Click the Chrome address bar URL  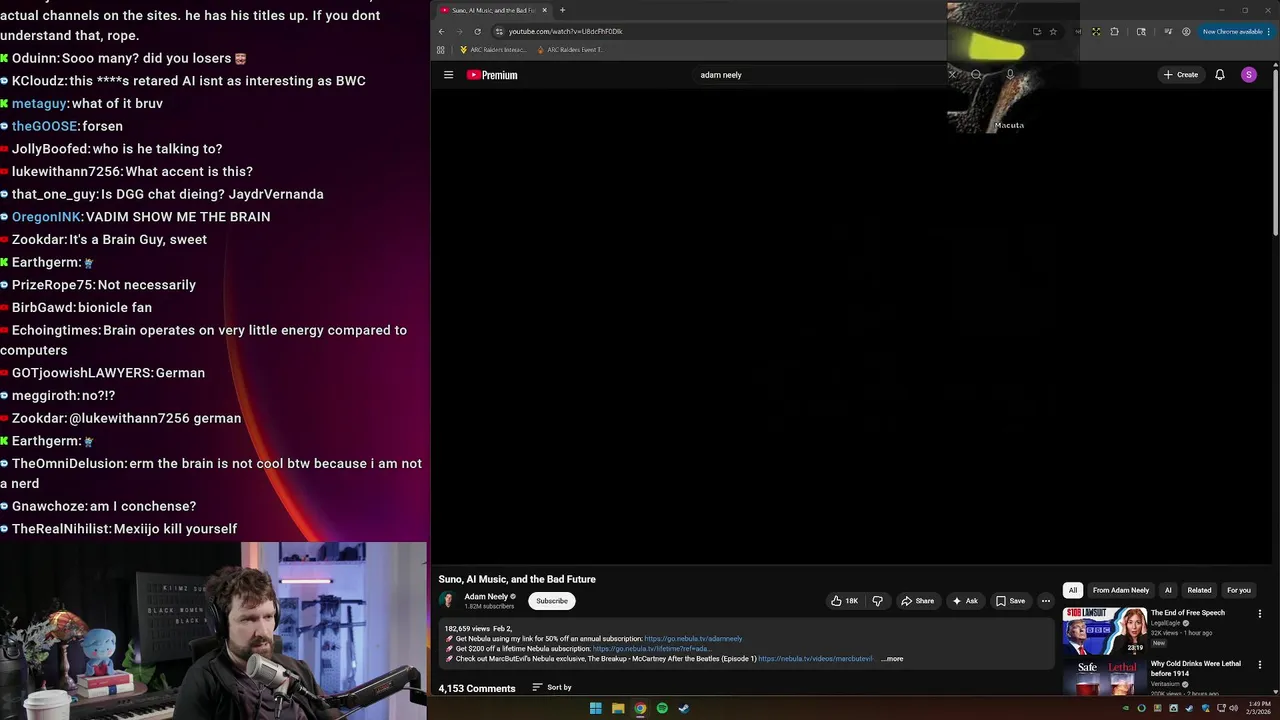[565, 31]
